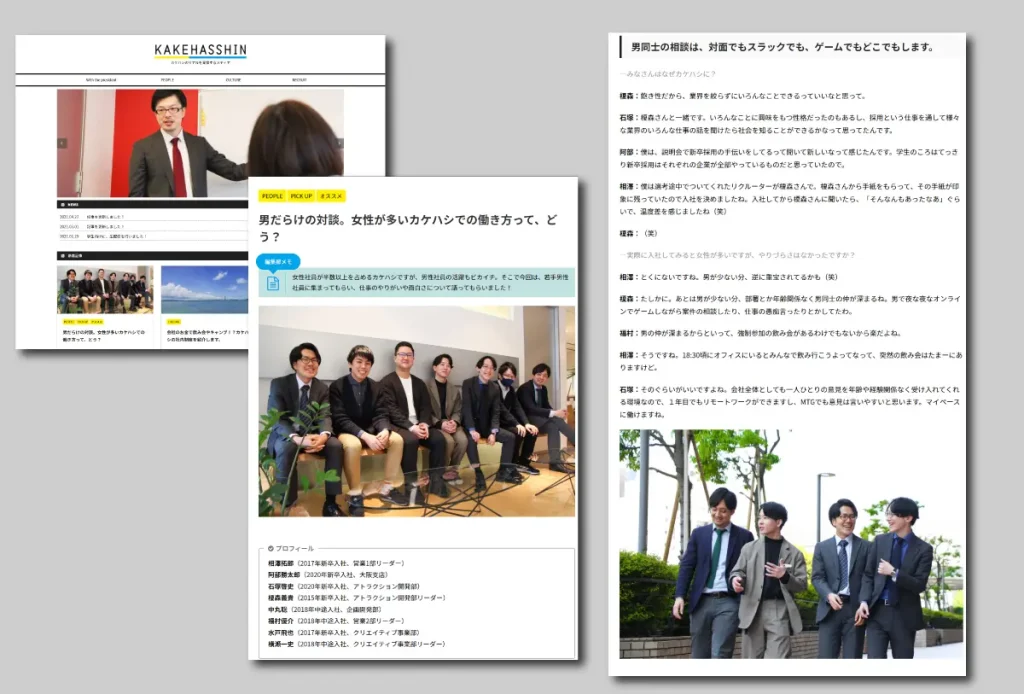Click the KAKEHASSHIN site logo
The image size is (1024, 694).
point(200,50)
